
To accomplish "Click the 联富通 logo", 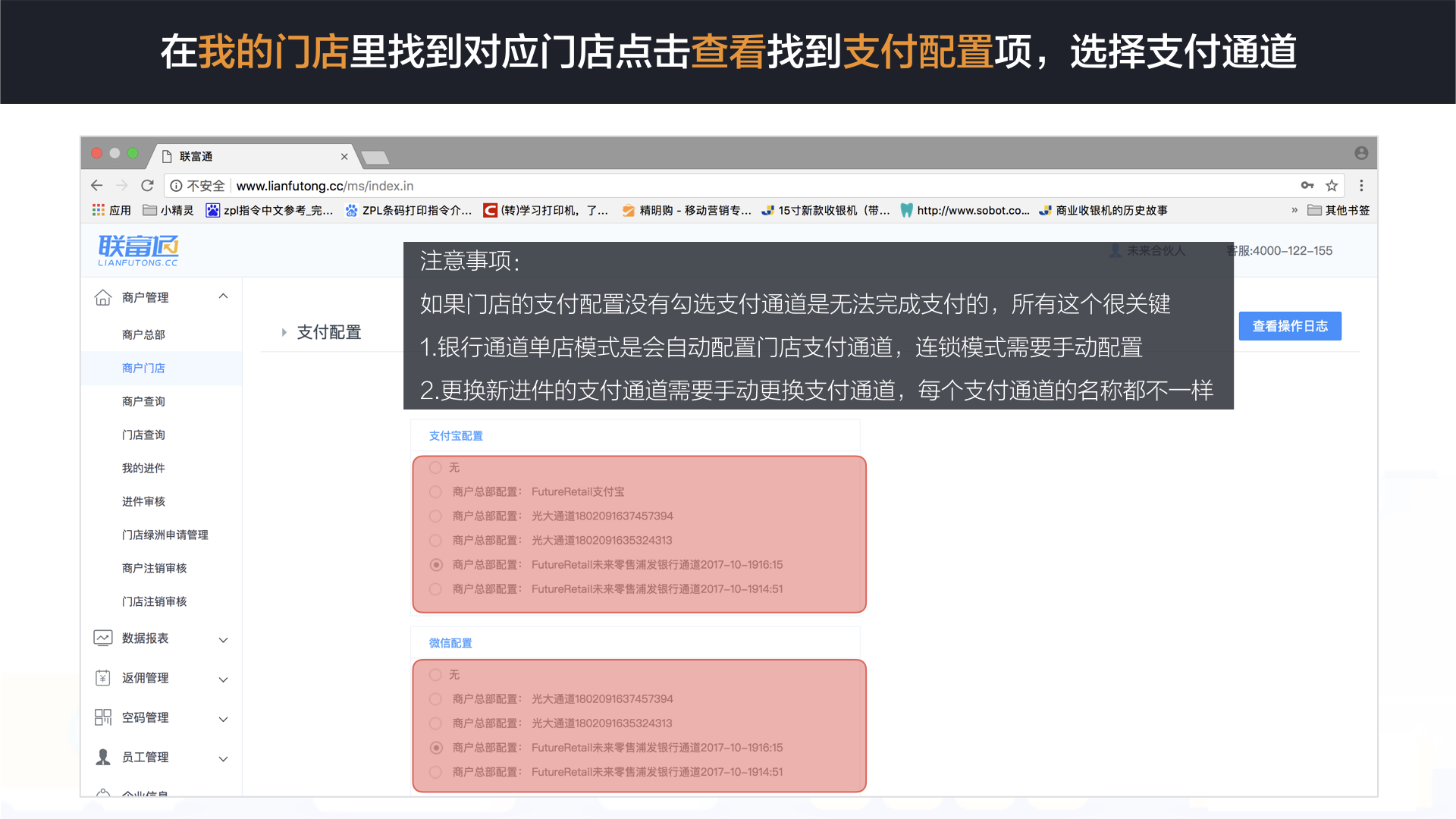I will [x=138, y=250].
